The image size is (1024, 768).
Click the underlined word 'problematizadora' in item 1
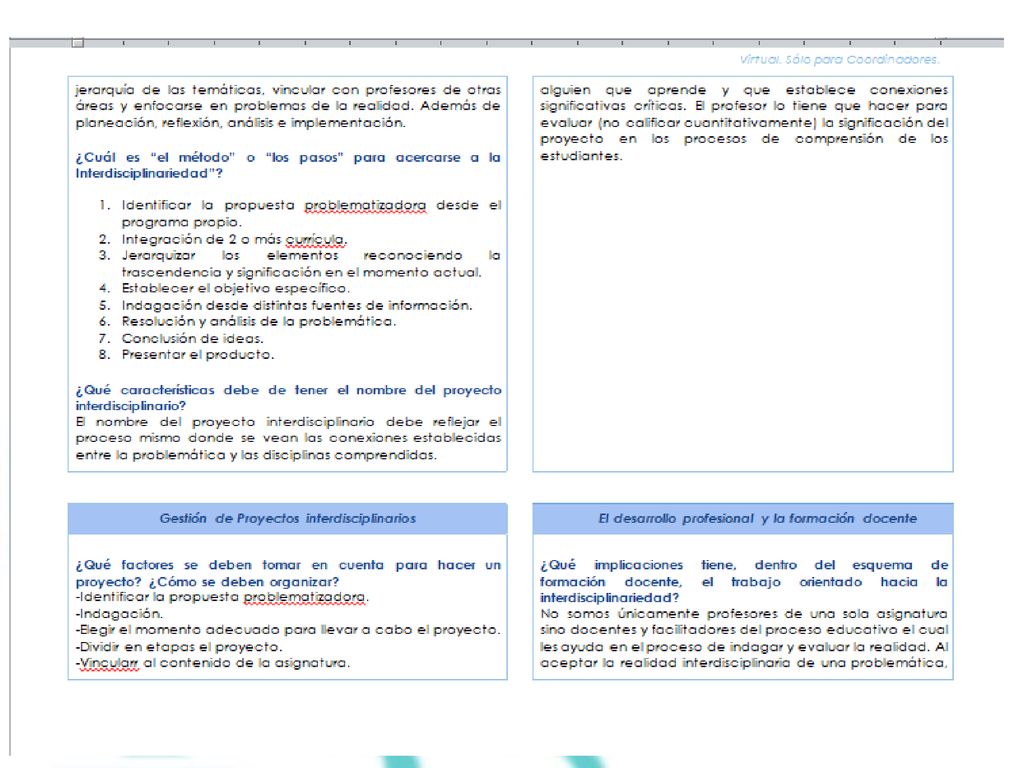coord(365,206)
